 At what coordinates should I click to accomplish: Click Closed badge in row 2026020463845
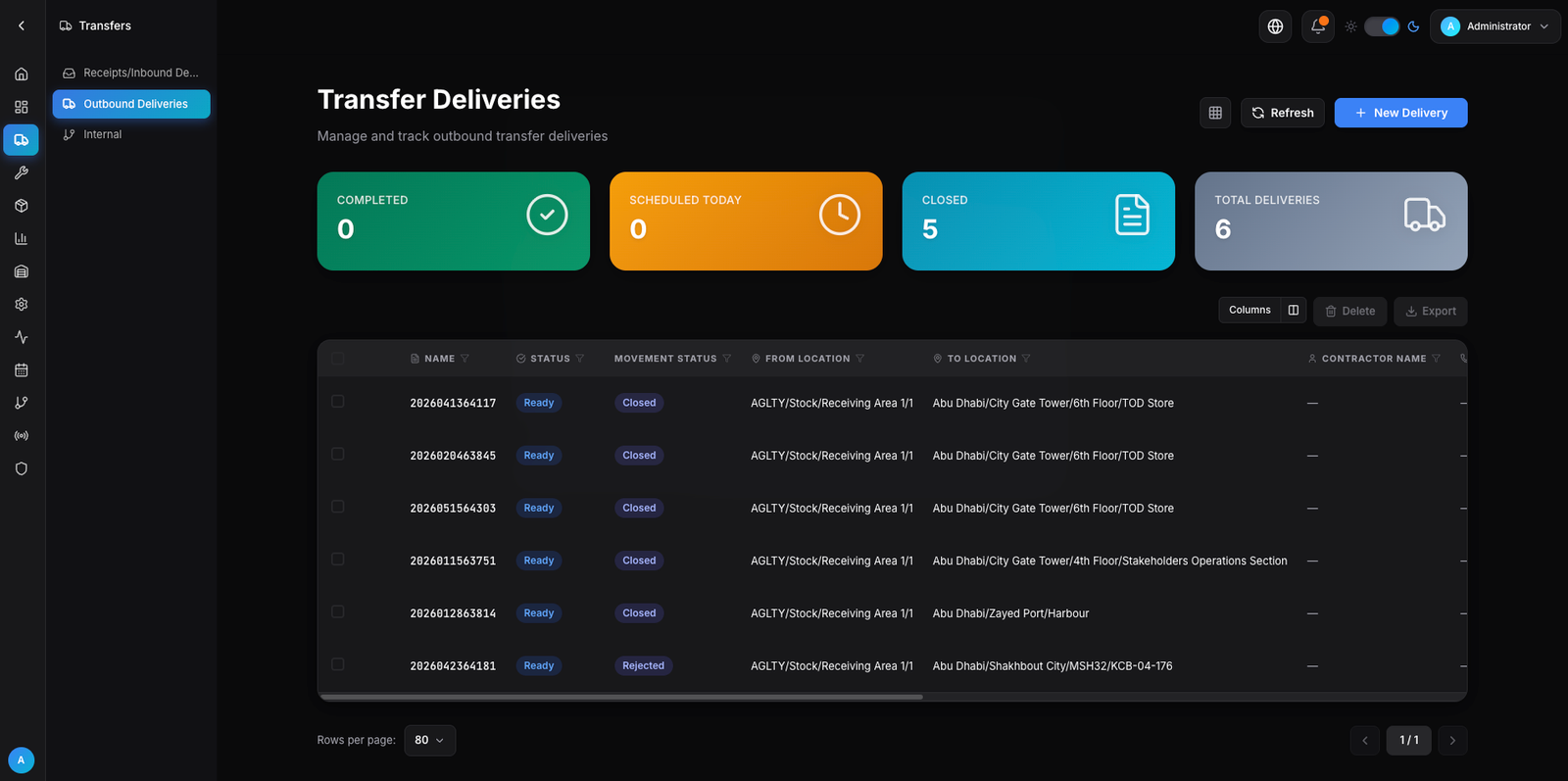coord(639,456)
